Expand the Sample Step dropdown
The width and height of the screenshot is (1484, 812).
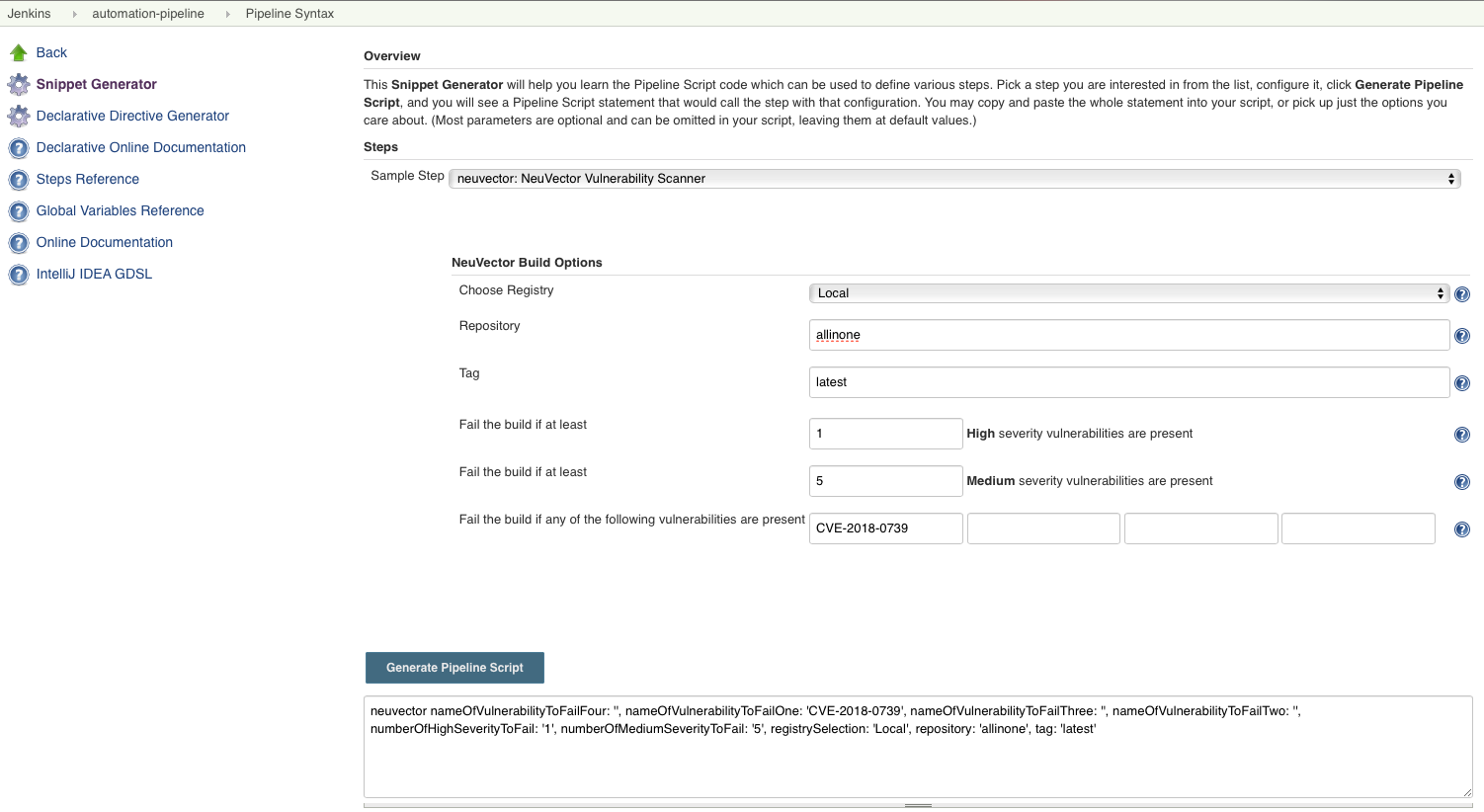click(x=953, y=179)
